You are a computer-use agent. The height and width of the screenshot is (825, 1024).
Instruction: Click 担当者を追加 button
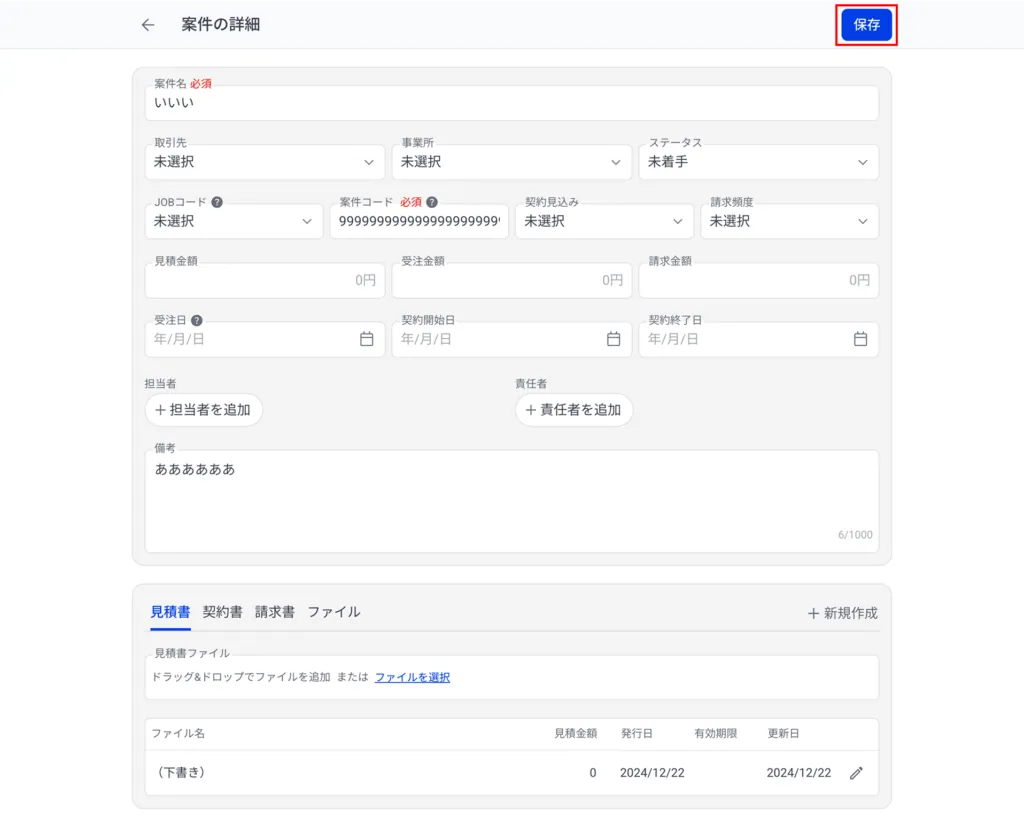tap(203, 410)
